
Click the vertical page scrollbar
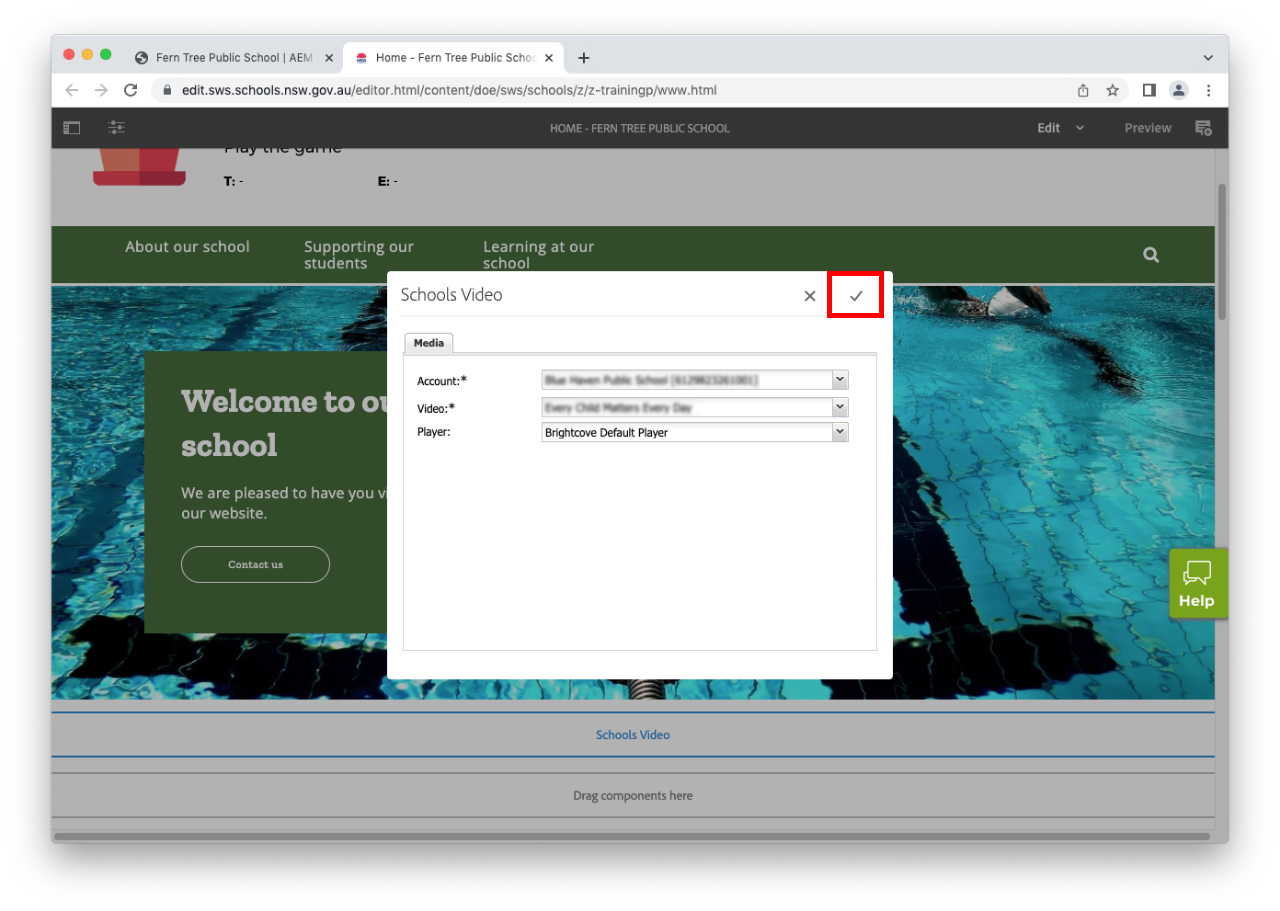[x=1222, y=252]
